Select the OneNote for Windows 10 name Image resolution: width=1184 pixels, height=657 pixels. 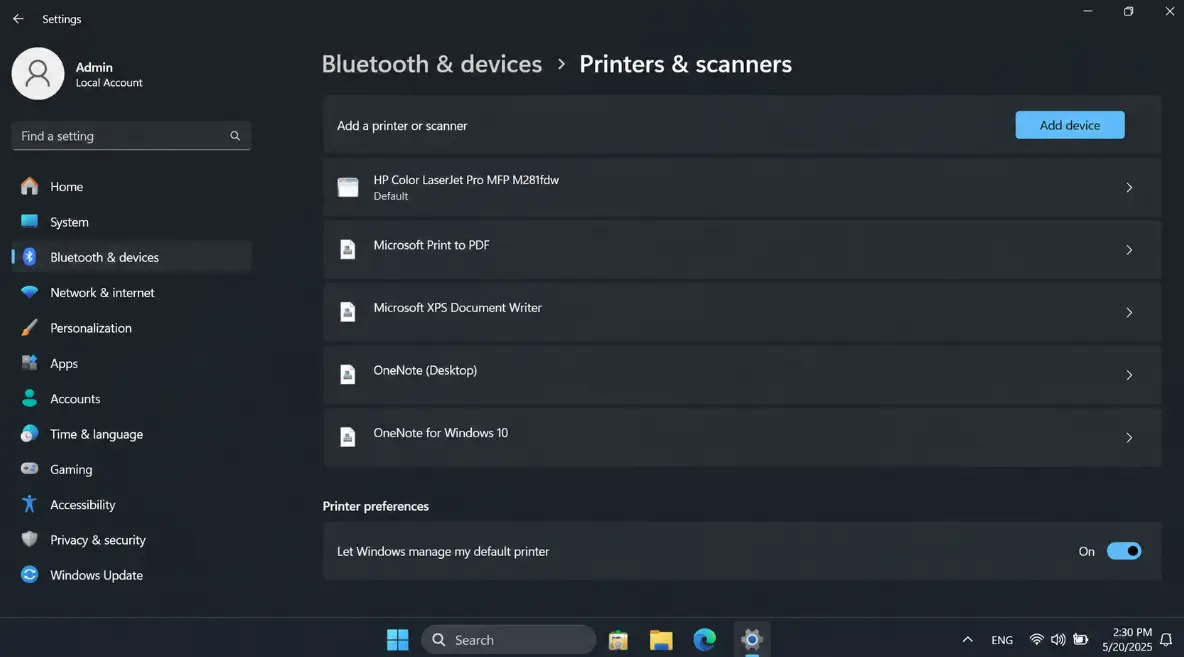coord(440,433)
